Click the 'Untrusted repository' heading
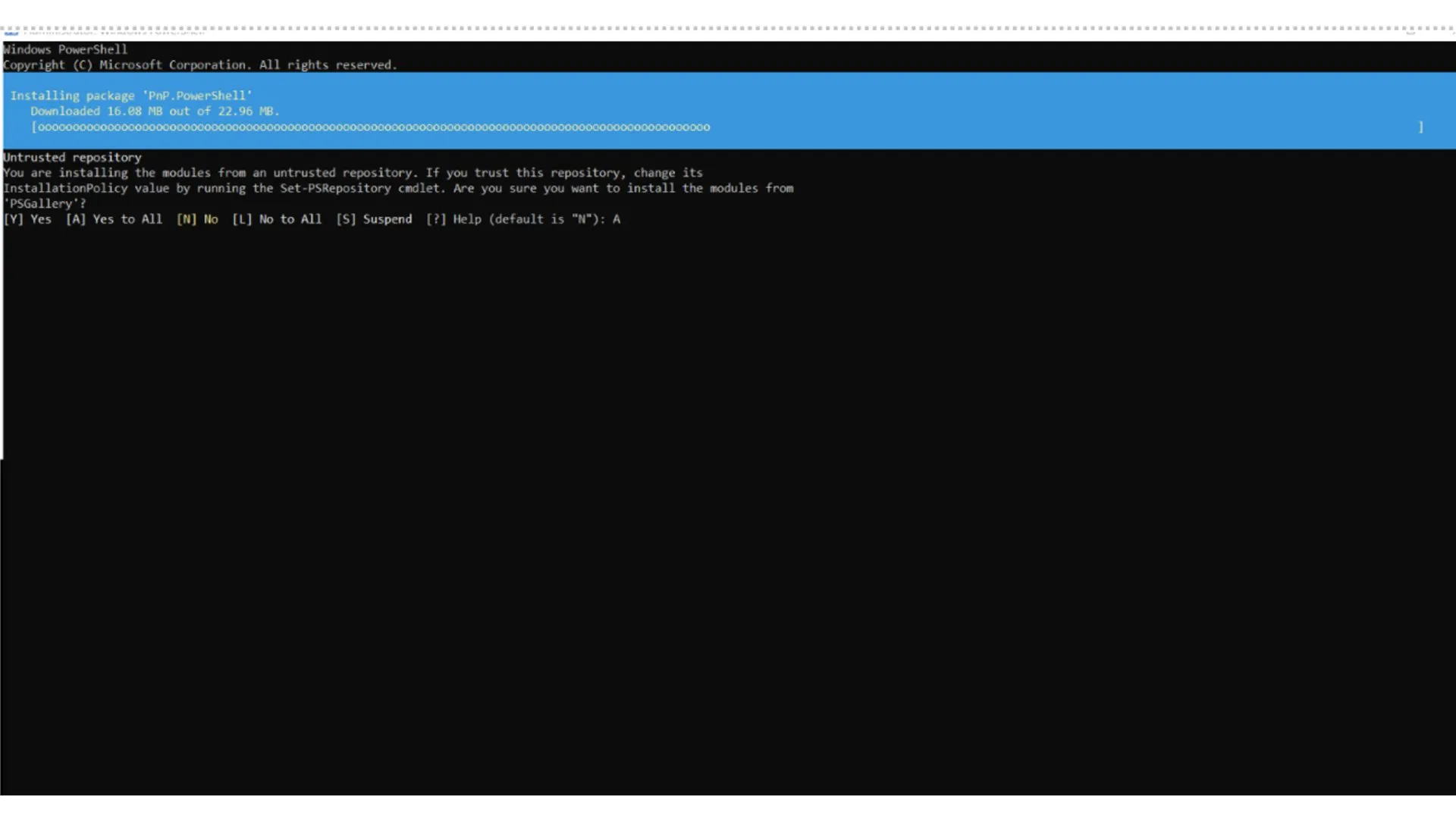 coord(72,158)
